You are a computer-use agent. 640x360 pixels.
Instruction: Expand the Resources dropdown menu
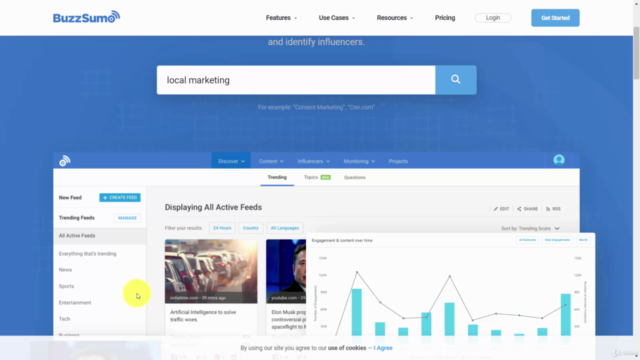click(x=395, y=18)
